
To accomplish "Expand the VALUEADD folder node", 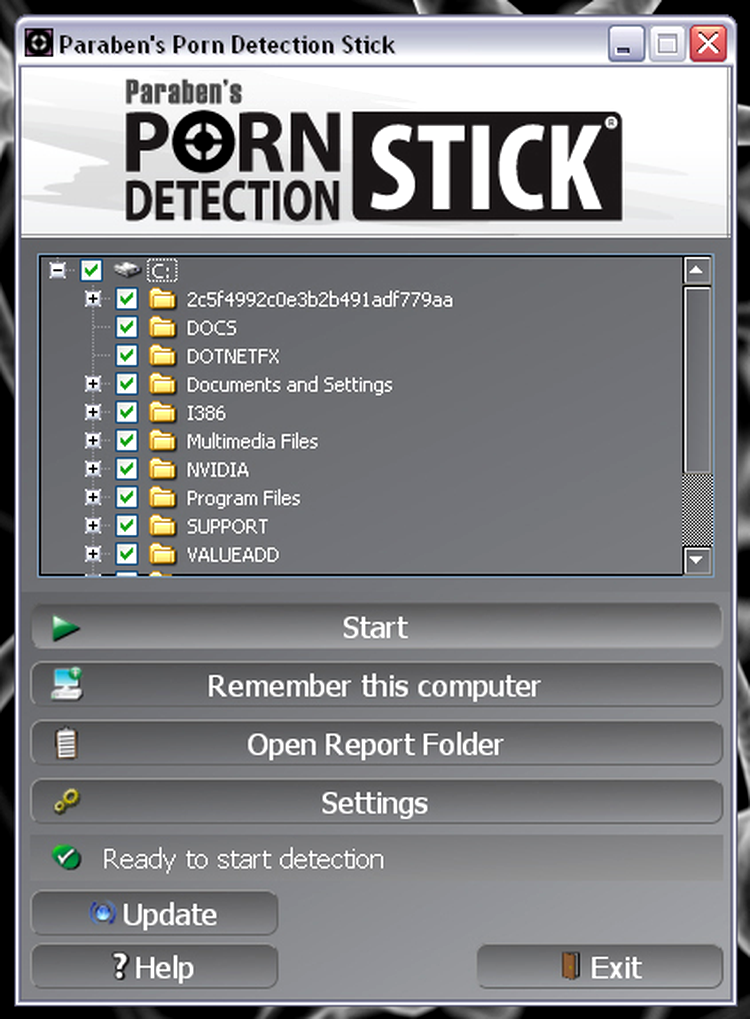I will pyautogui.click(x=93, y=554).
